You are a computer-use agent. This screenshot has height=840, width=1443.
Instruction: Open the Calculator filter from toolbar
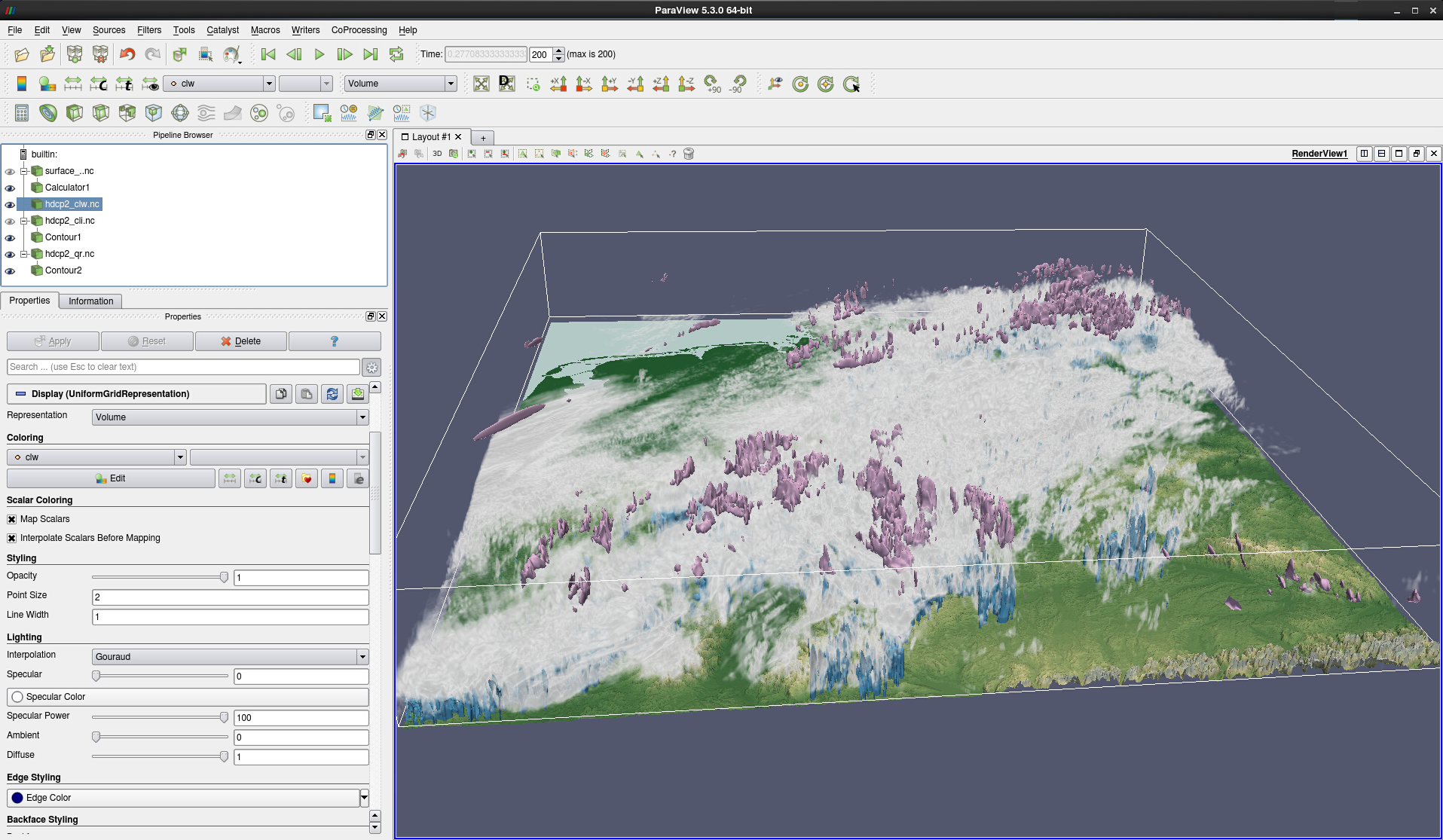point(22,113)
